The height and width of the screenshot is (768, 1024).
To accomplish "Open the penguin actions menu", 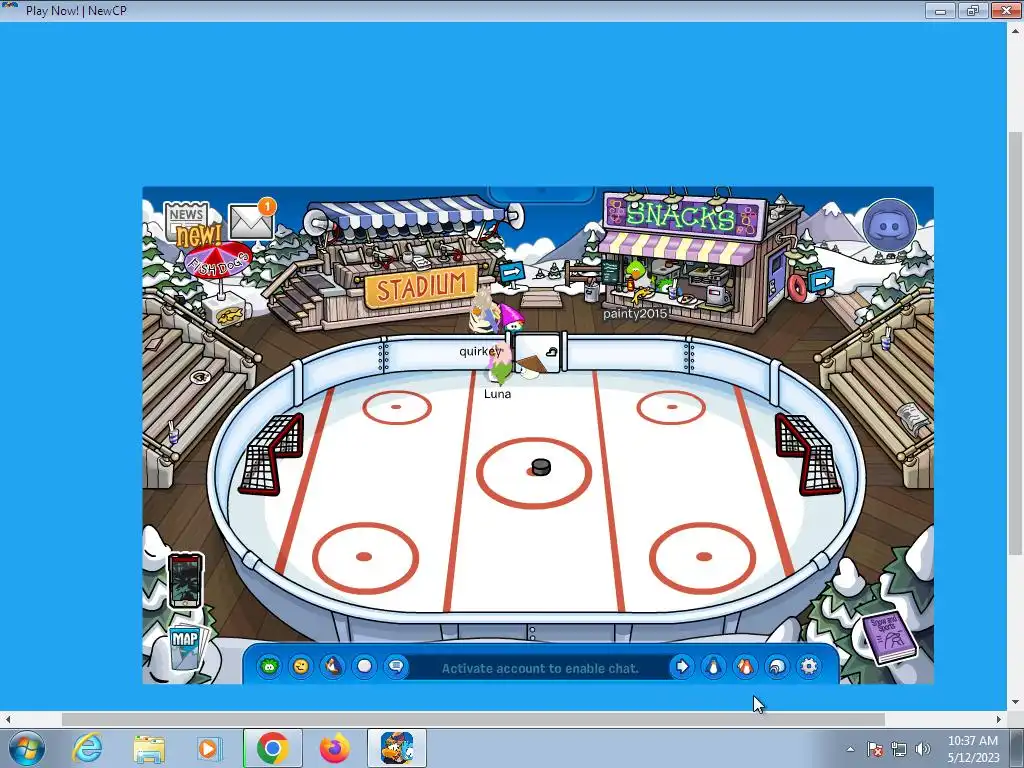I will click(x=332, y=666).
